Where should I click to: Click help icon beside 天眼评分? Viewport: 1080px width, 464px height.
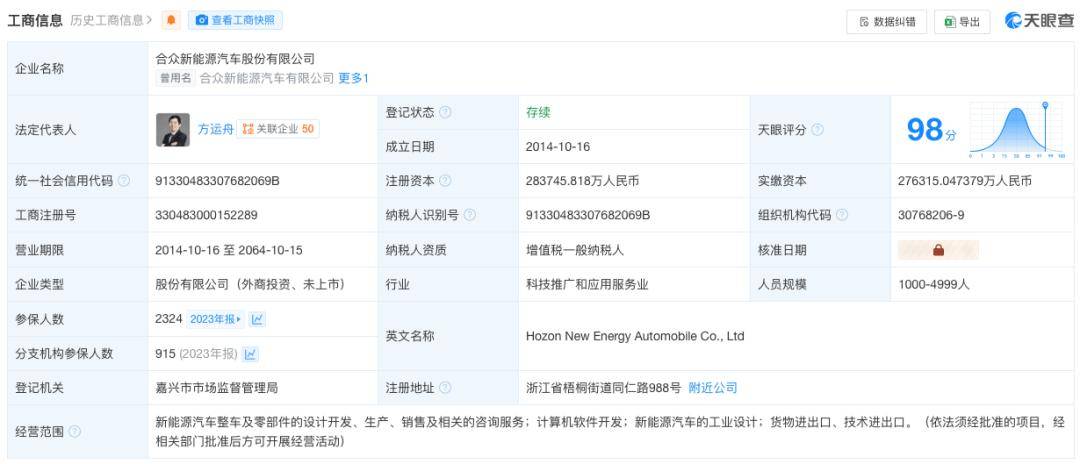[x=817, y=129]
